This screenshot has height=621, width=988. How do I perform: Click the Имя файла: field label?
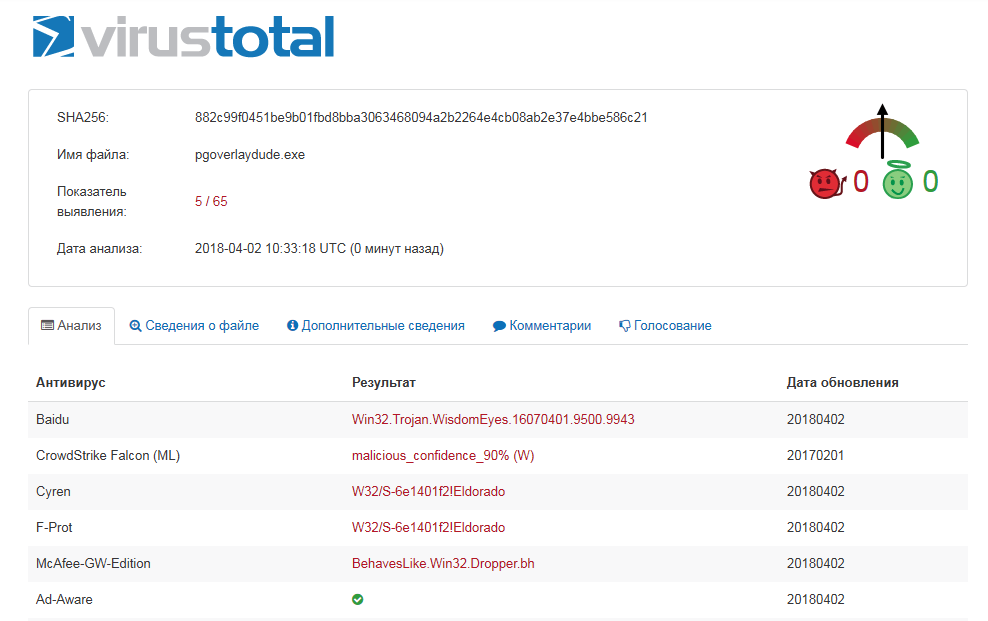pyautogui.click(x=93, y=155)
